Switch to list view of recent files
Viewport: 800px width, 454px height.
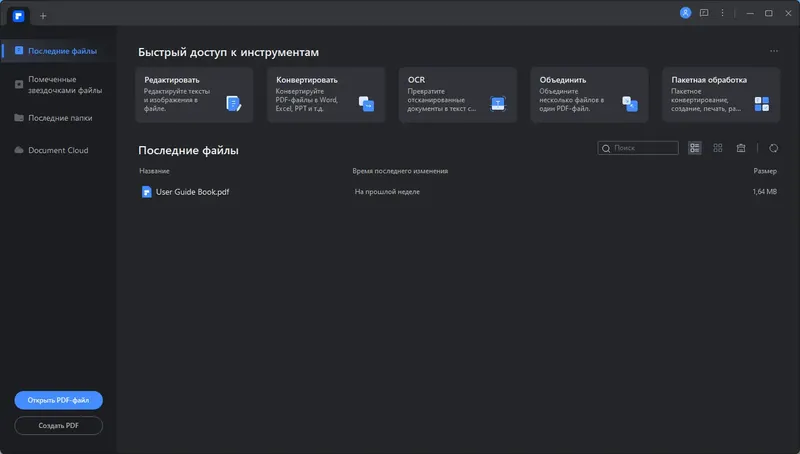coord(695,148)
